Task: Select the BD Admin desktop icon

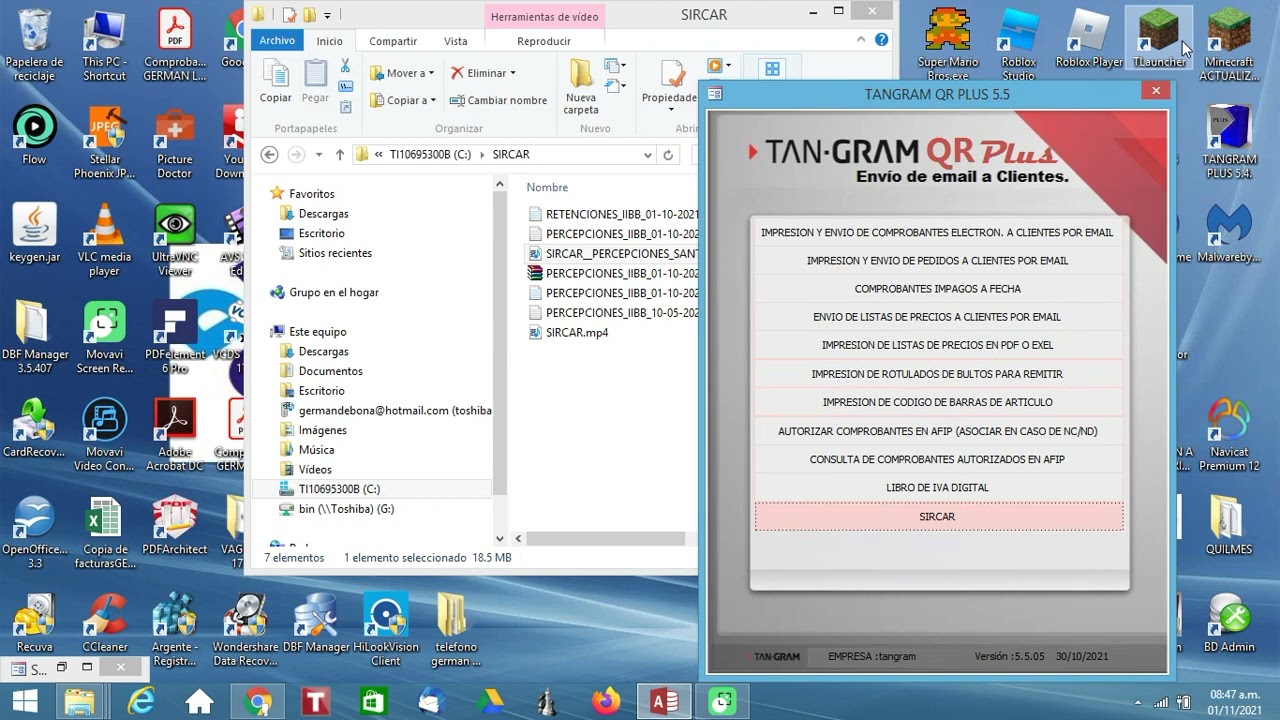Action: coord(1229,623)
